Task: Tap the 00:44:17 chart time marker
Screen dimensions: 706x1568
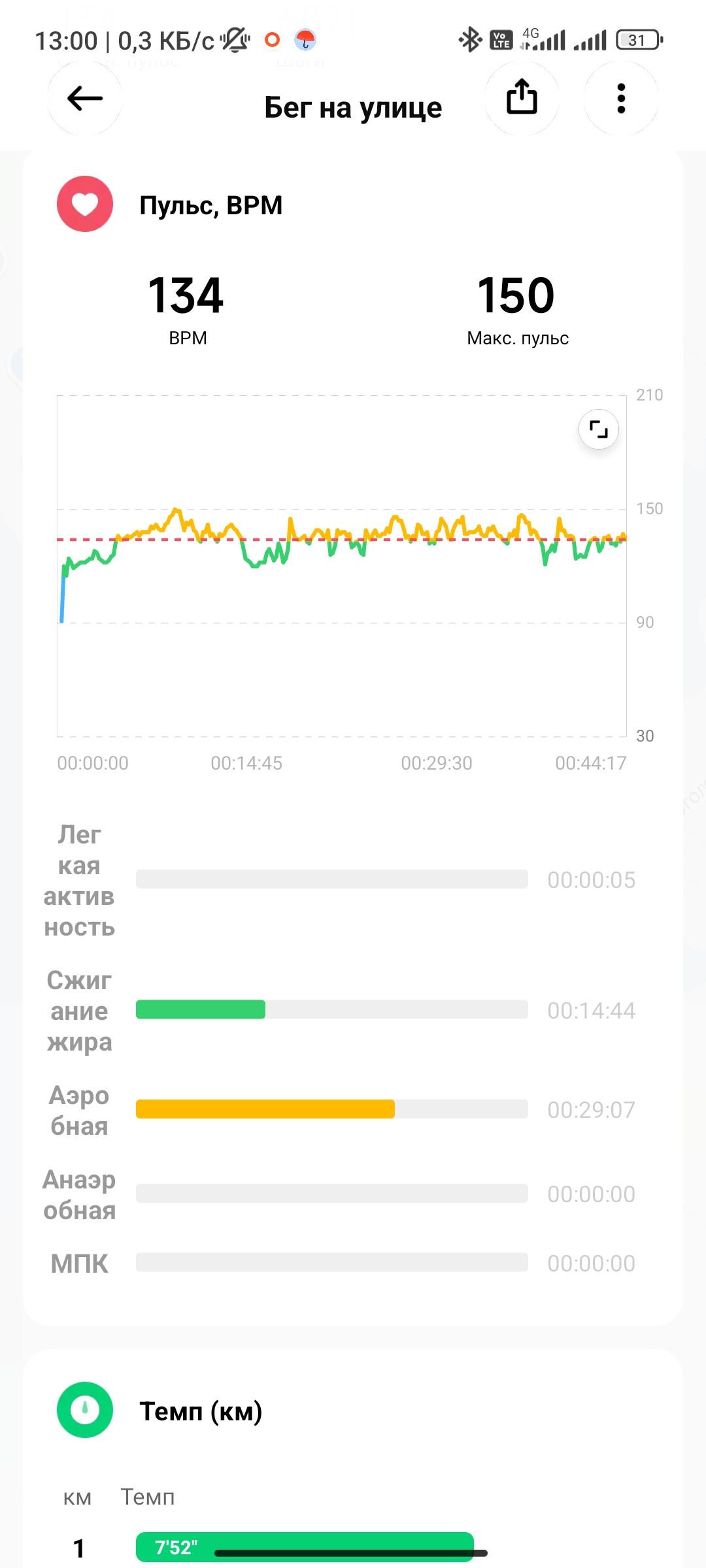Action: (x=591, y=763)
